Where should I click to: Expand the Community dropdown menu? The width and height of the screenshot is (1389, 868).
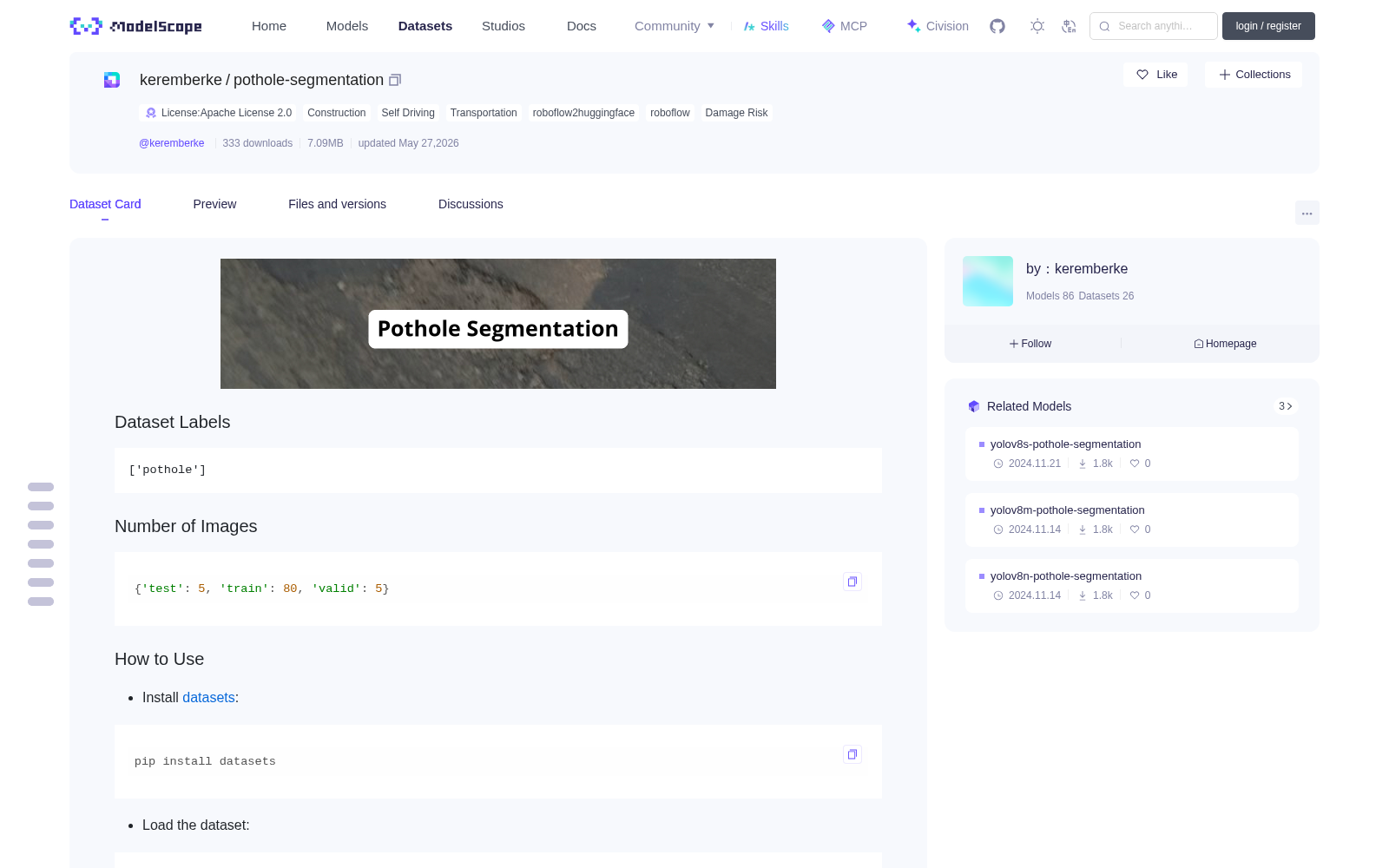pyautogui.click(x=675, y=26)
